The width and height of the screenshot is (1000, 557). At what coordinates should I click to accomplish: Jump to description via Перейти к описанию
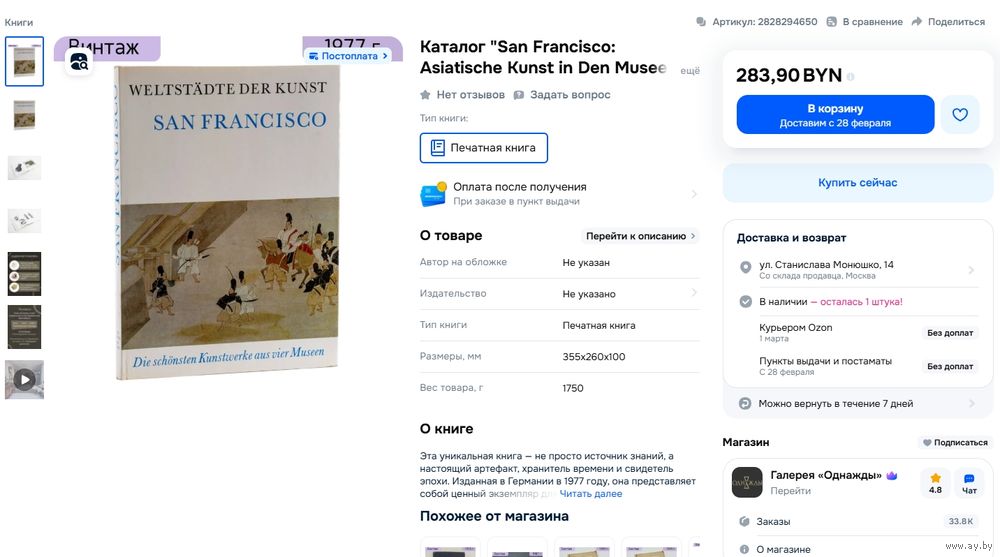640,236
